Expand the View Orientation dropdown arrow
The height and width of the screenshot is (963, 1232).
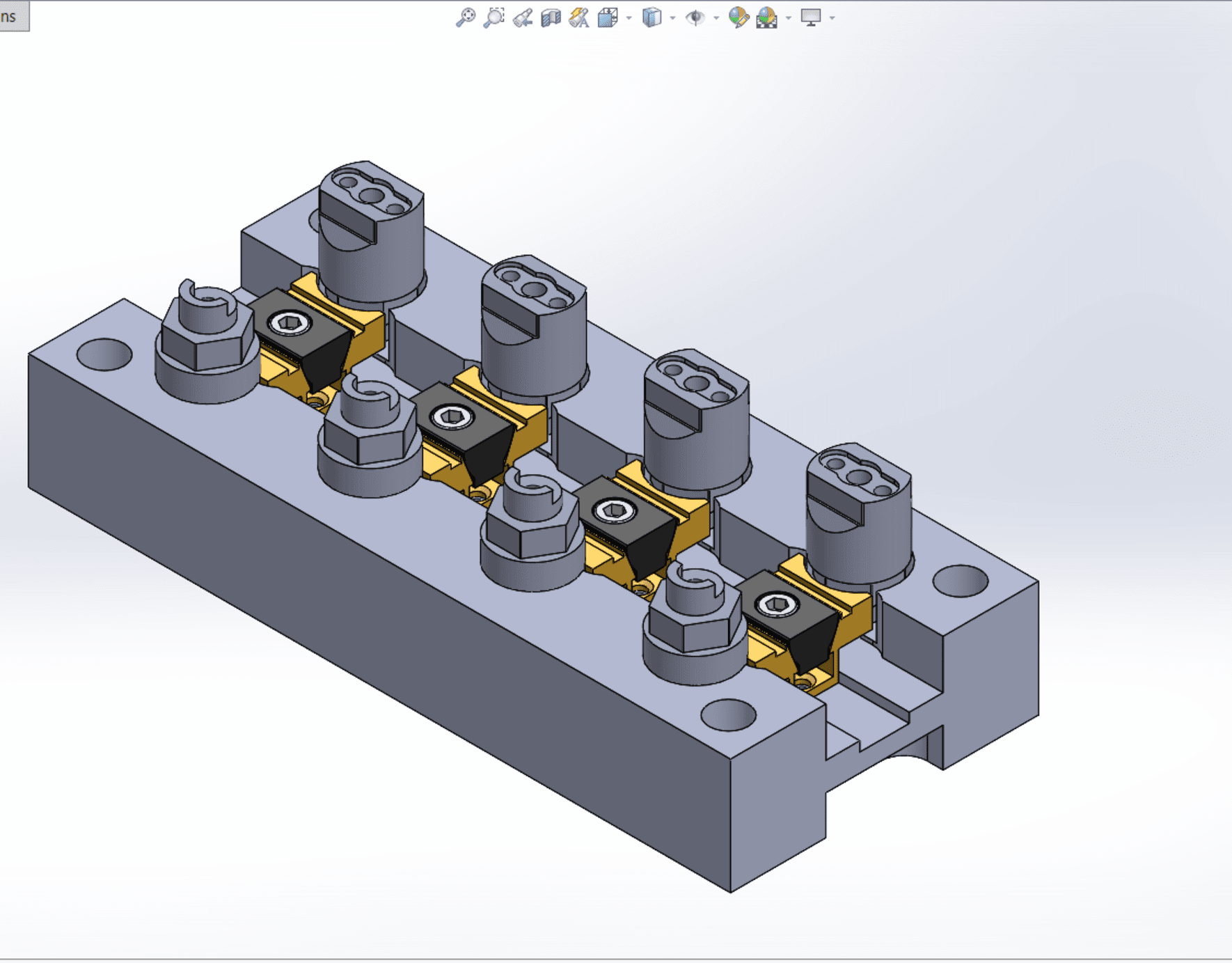point(629,18)
